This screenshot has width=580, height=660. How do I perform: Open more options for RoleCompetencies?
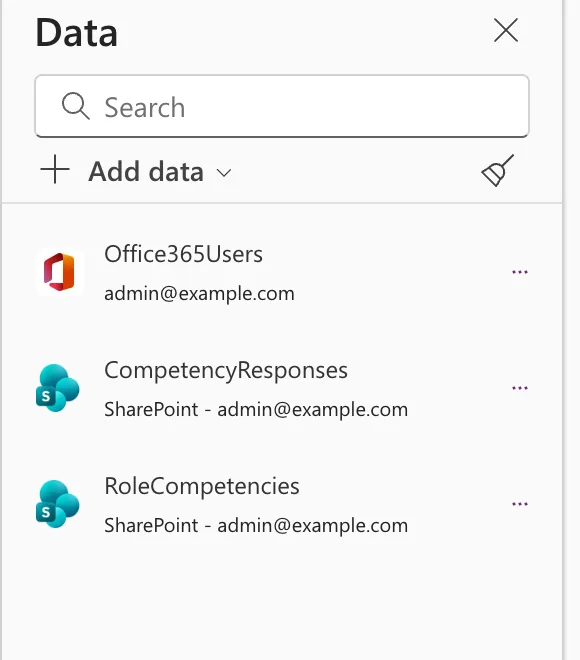(x=520, y=504)
